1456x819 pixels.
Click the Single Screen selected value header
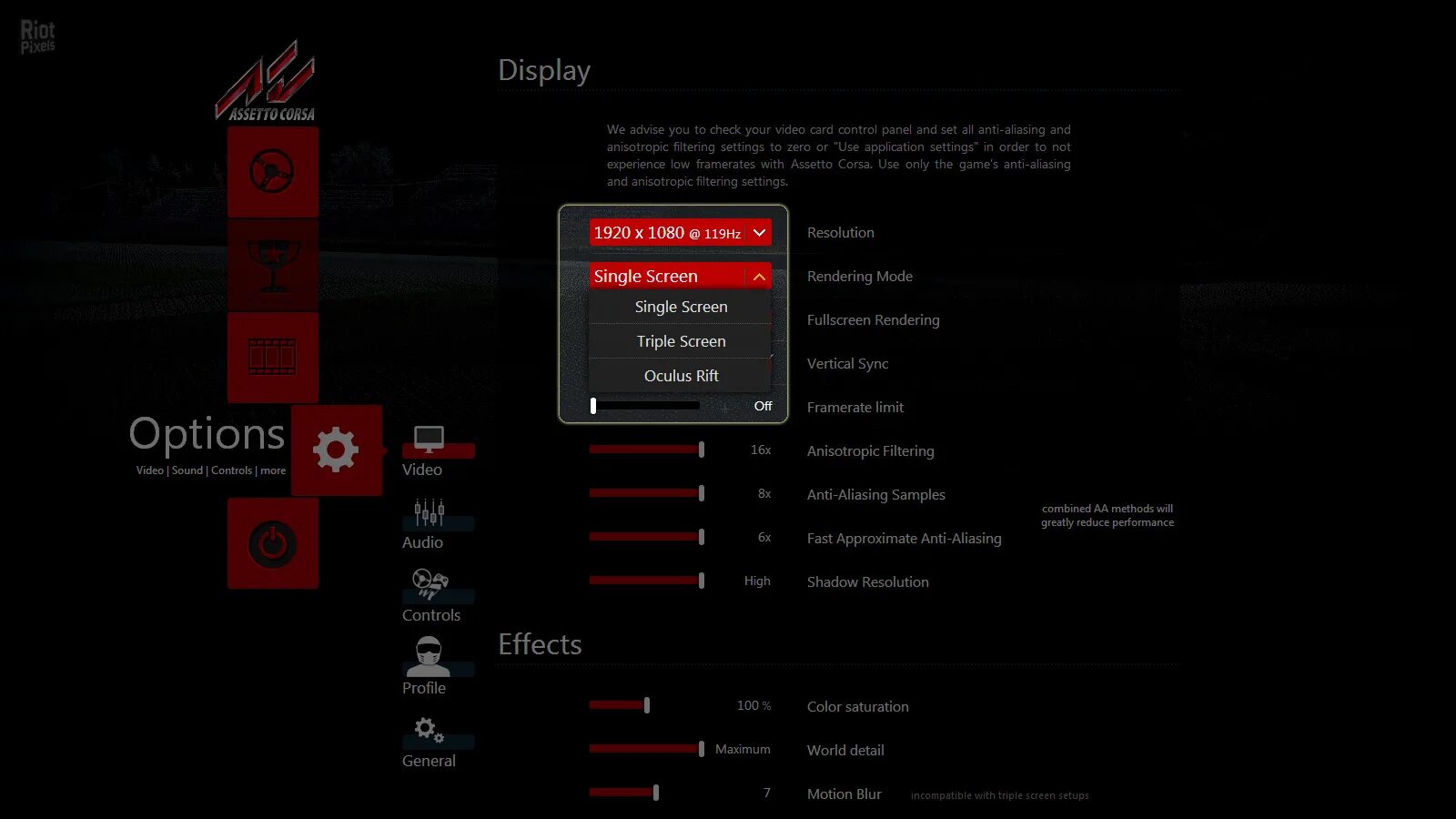click(x=680, y=277)
